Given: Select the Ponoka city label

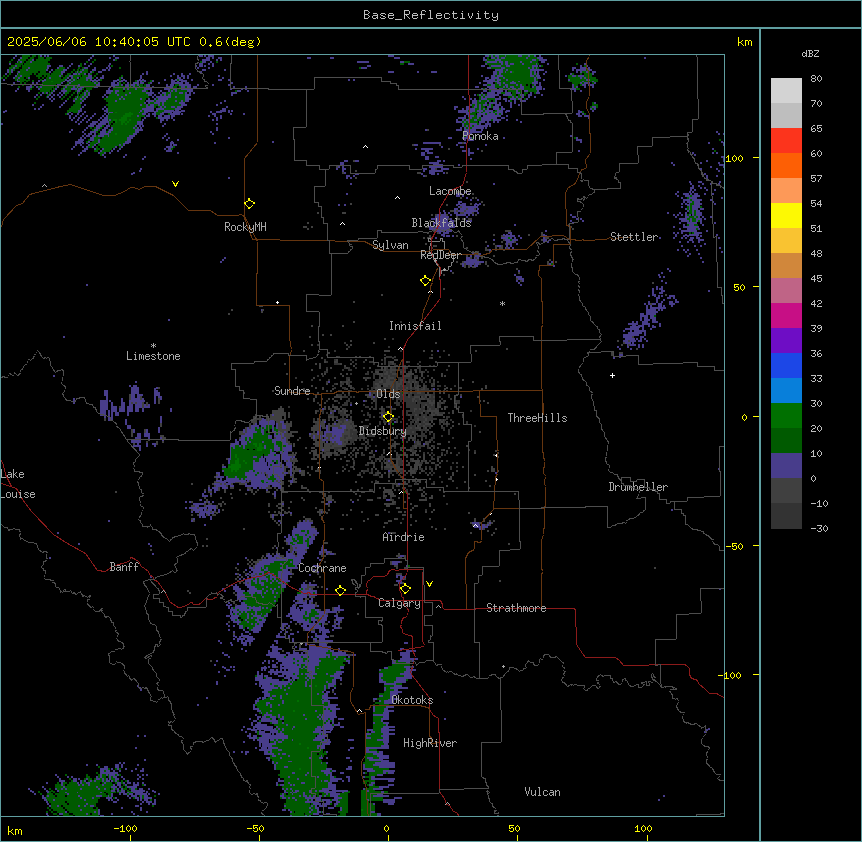Looking at the screenshot, I should pyautogui.click(x=480, y=136).
